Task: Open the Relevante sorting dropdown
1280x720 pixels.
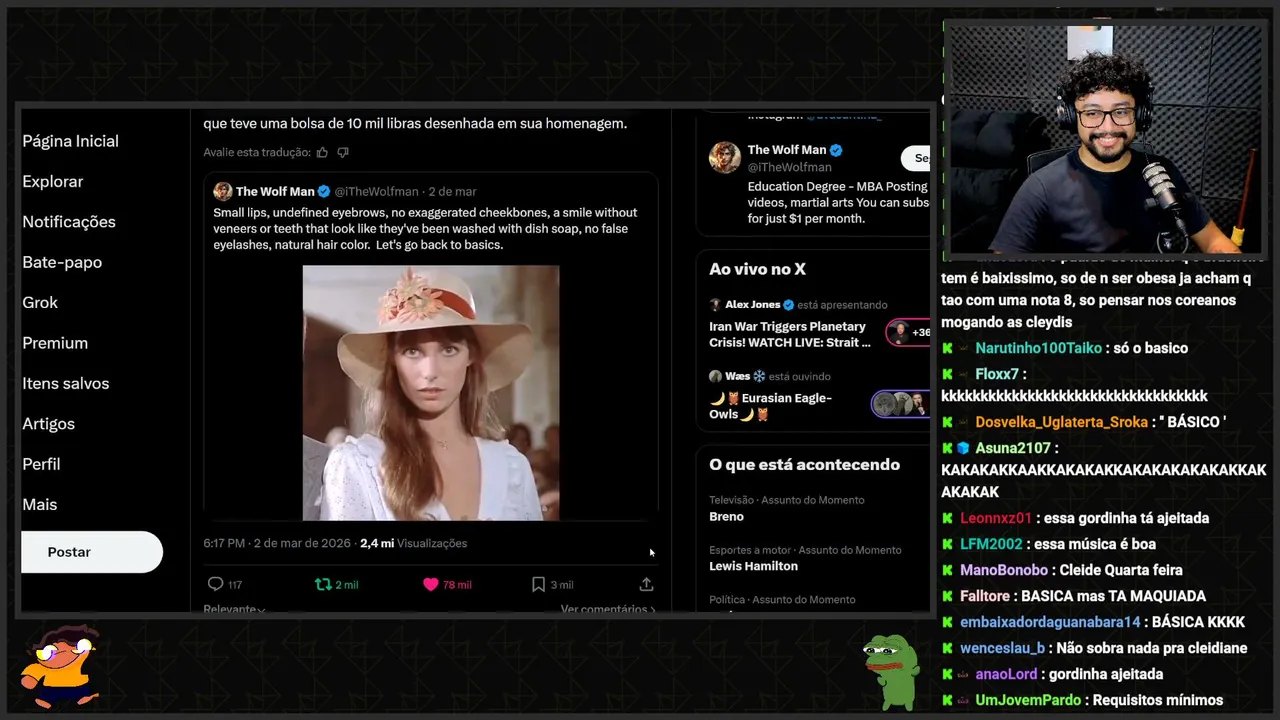Action: tap(234, 609)
